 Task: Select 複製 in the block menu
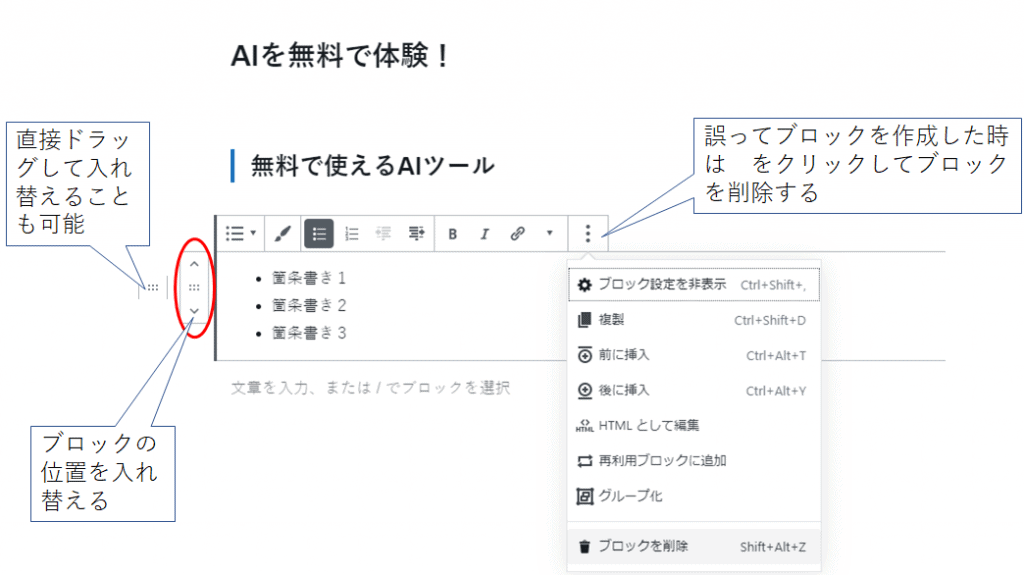pyautogui.click(x=611, y=320)
